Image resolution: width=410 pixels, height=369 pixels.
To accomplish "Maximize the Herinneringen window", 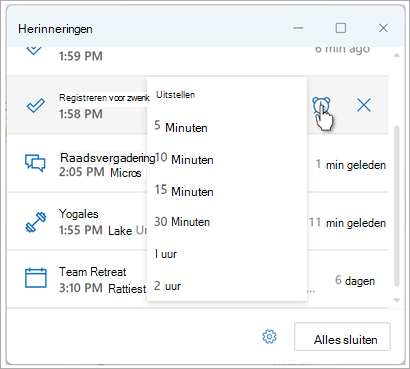I will coord(340,28).
